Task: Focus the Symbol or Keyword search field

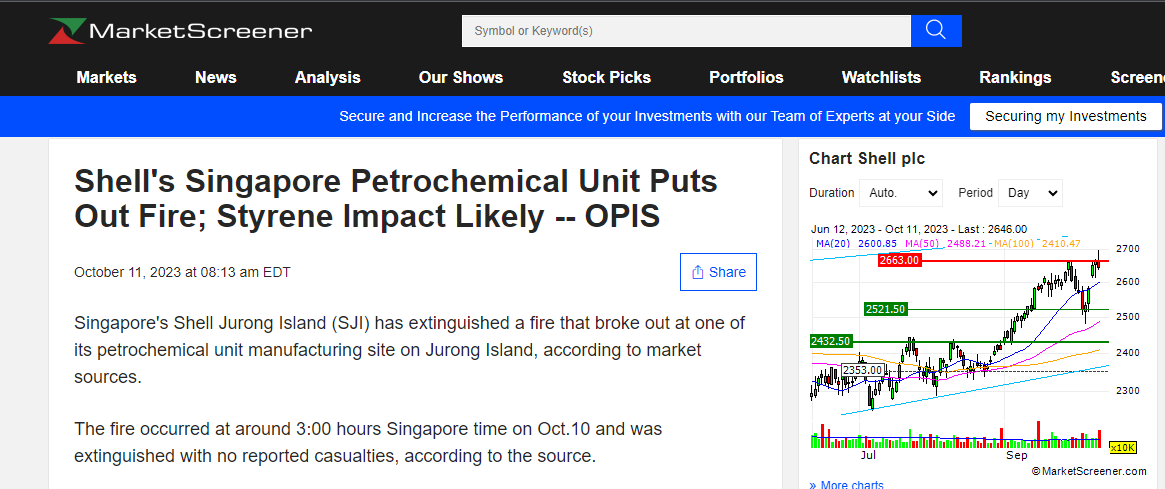Action: (x=686, y=31)
